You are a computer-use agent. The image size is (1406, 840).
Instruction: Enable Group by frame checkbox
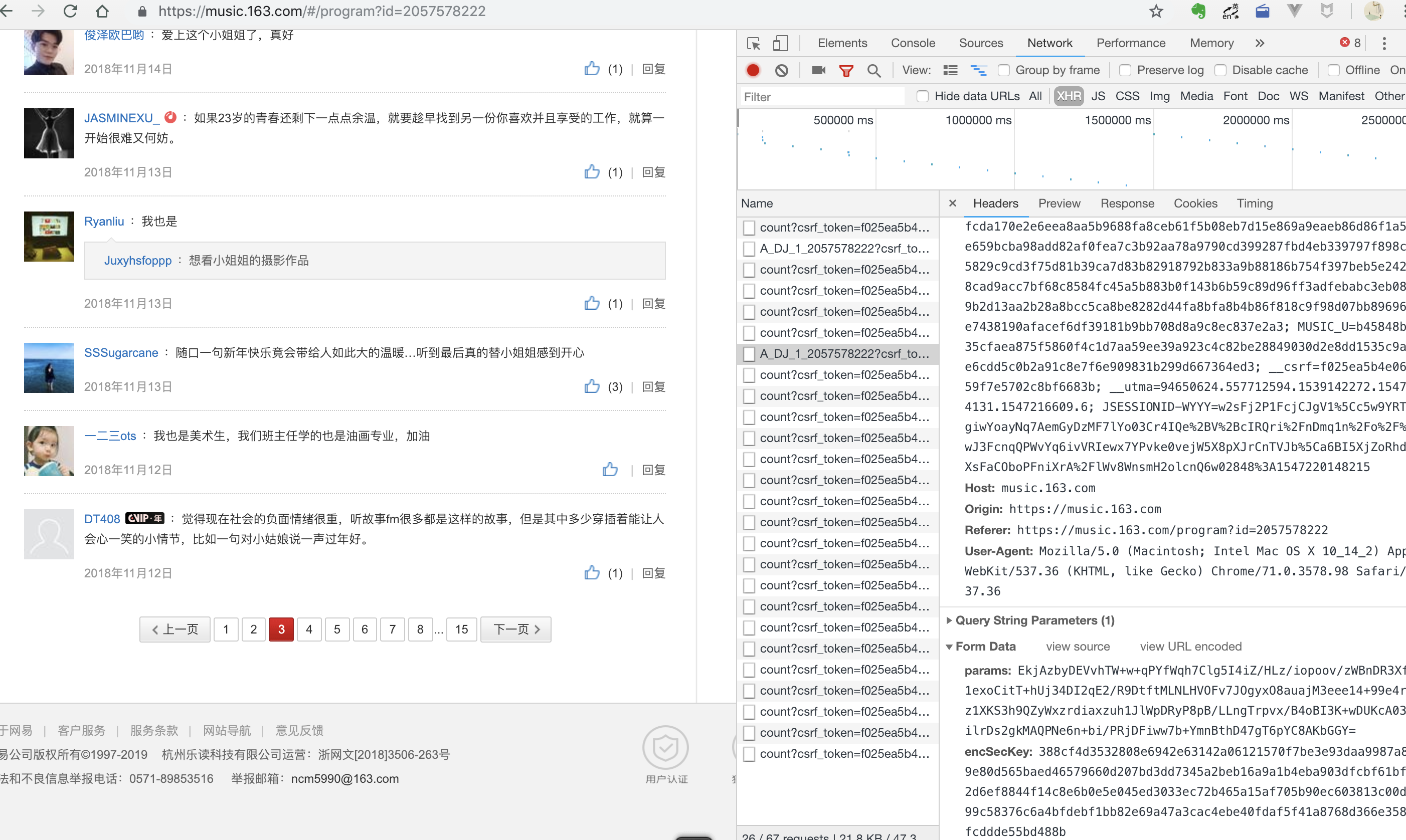point(1003,70)
